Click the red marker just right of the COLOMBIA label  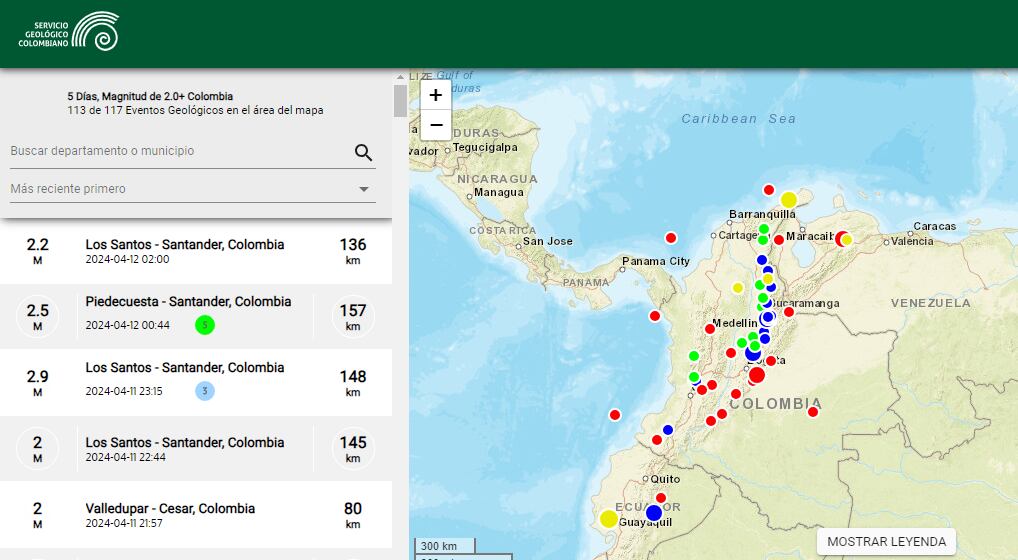point(813,412)
